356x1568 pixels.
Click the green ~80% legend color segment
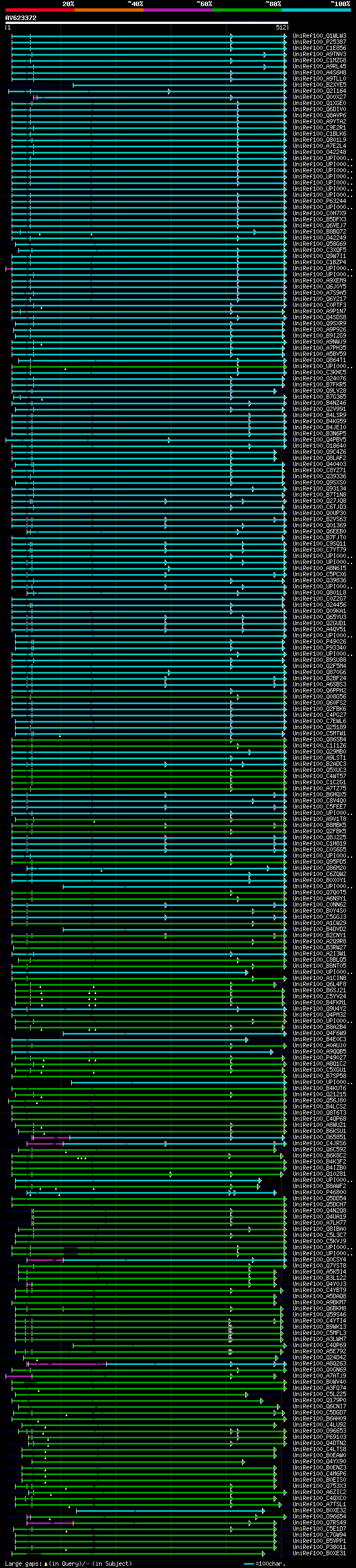point(247,10)
